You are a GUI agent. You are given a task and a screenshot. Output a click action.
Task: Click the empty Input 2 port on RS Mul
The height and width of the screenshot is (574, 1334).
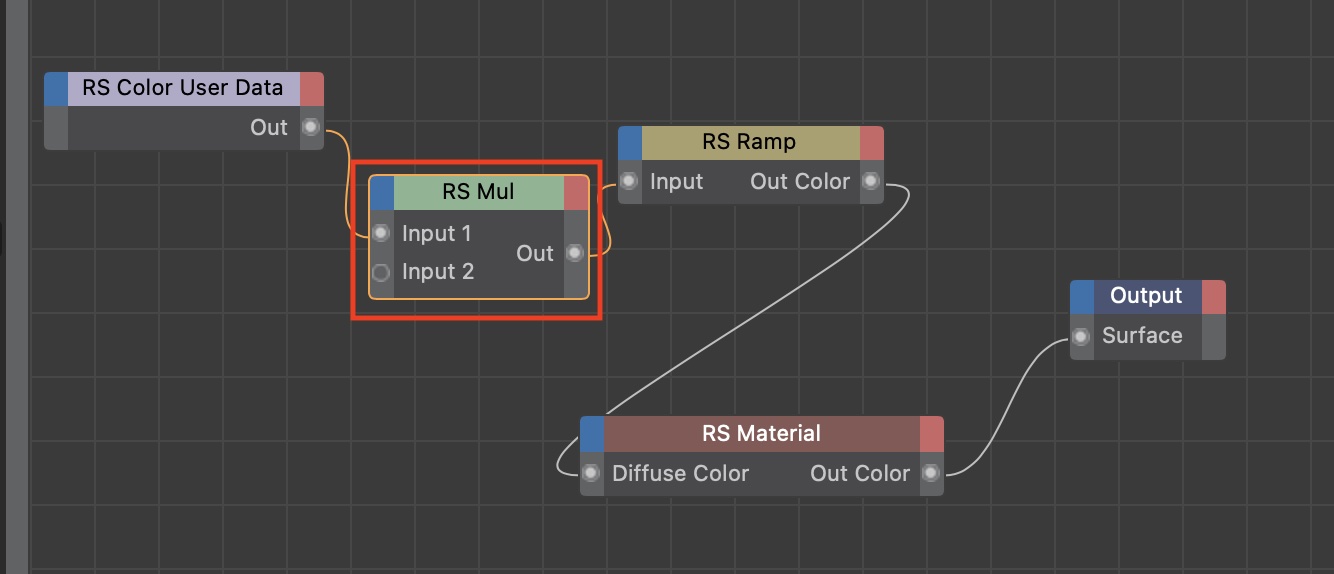pos(381,272)
